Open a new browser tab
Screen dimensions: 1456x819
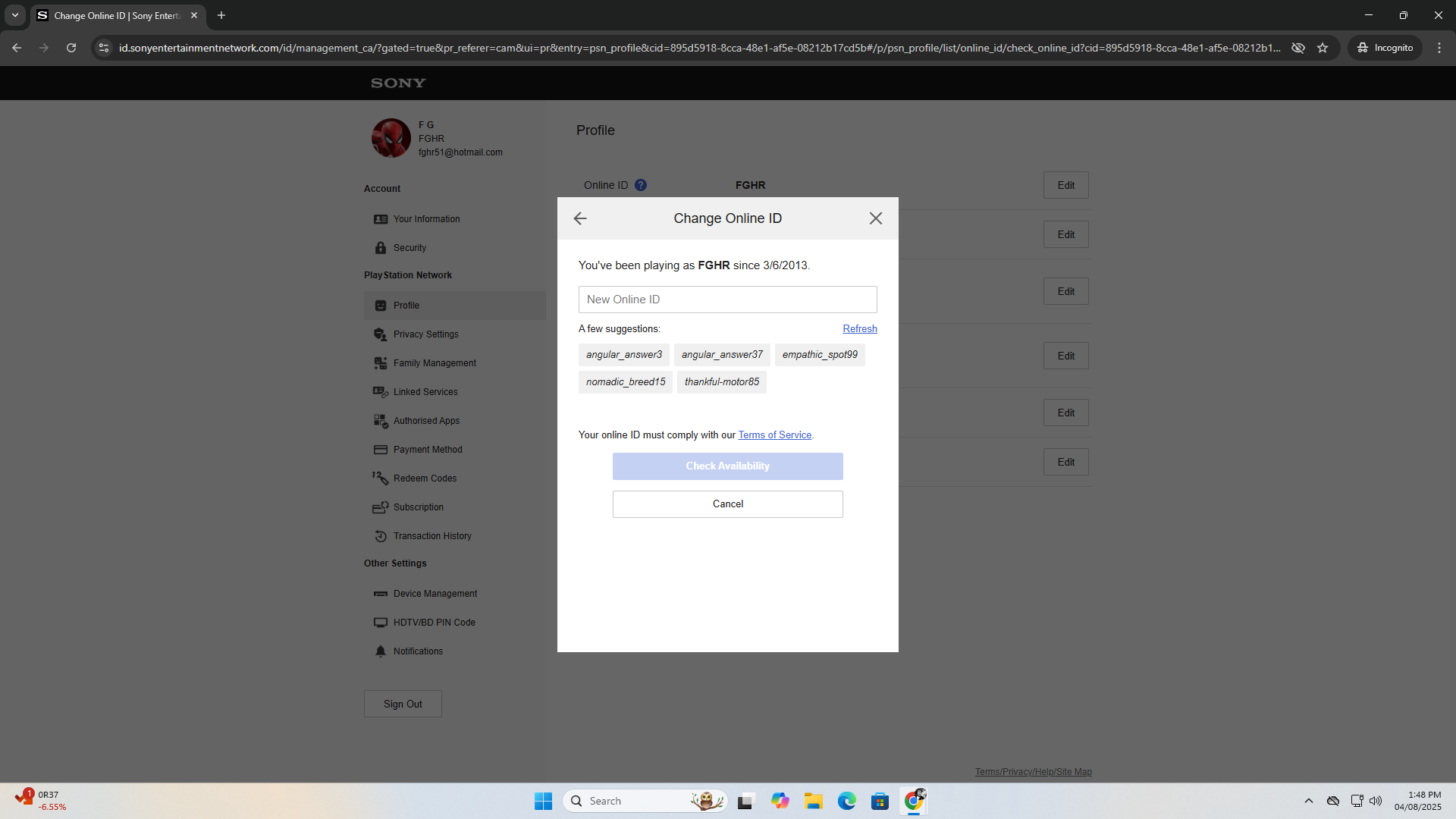221,15
